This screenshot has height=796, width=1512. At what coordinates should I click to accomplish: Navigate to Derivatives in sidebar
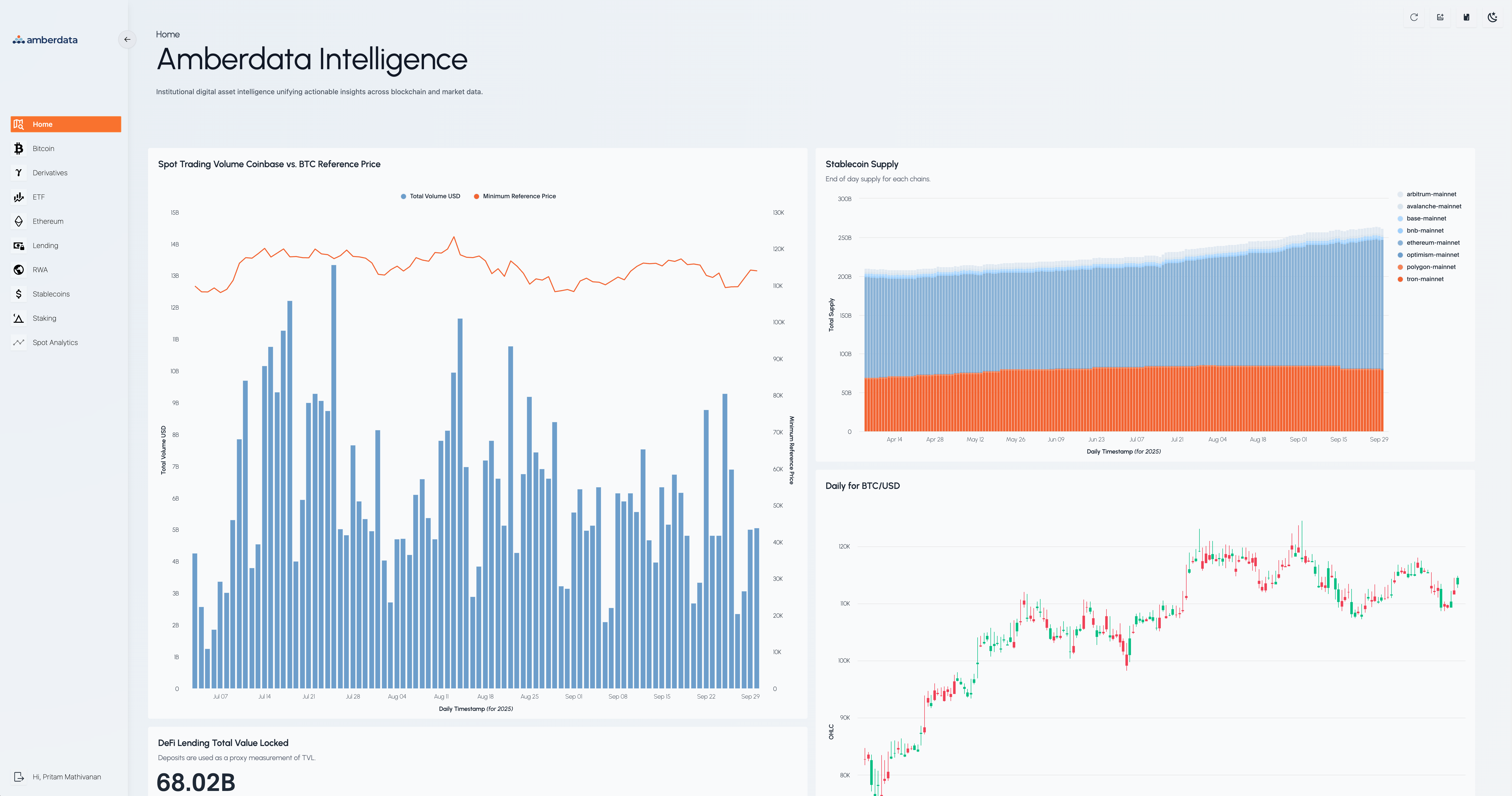[x=50, y=173]
